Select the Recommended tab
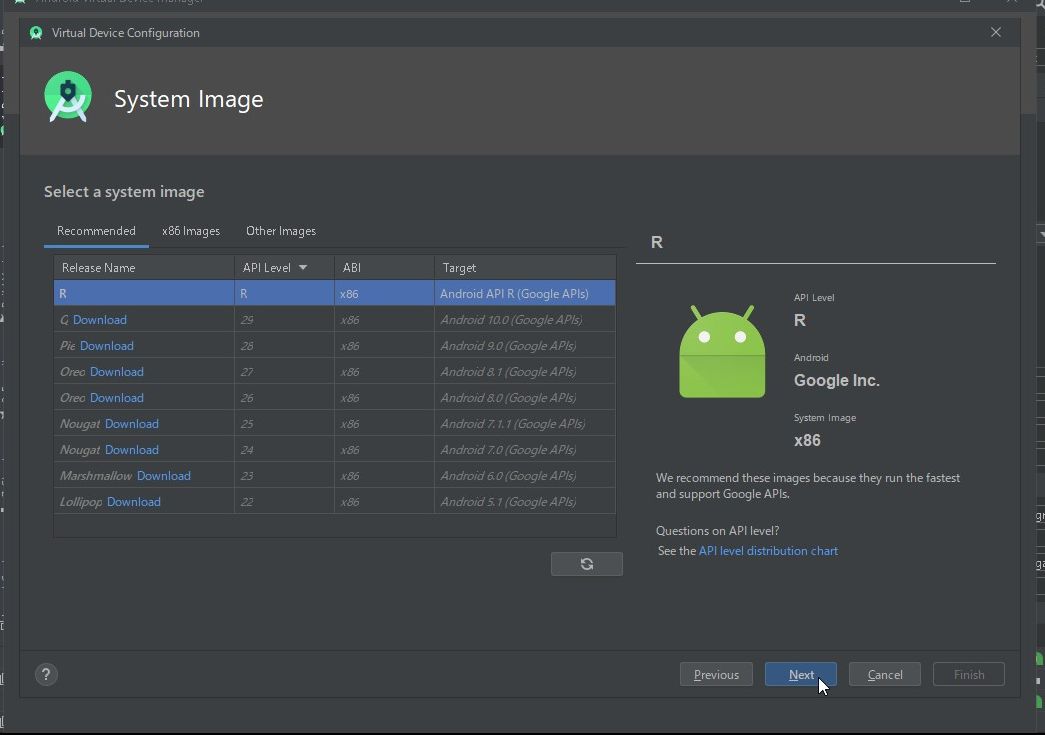The image size is (1045, 735). [96, 231]
